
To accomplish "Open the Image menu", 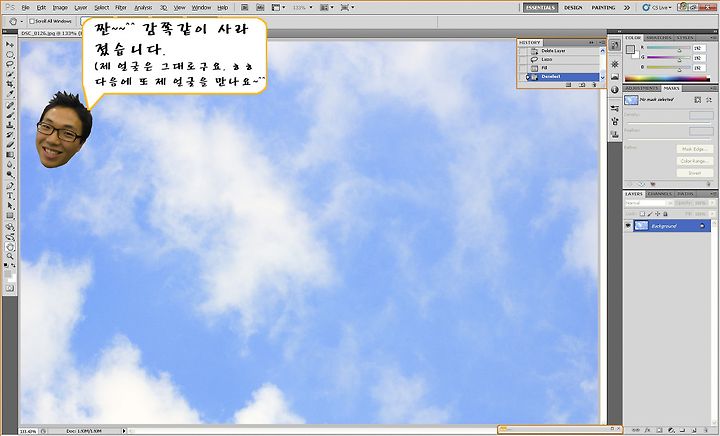I will [x=60, y=8].
